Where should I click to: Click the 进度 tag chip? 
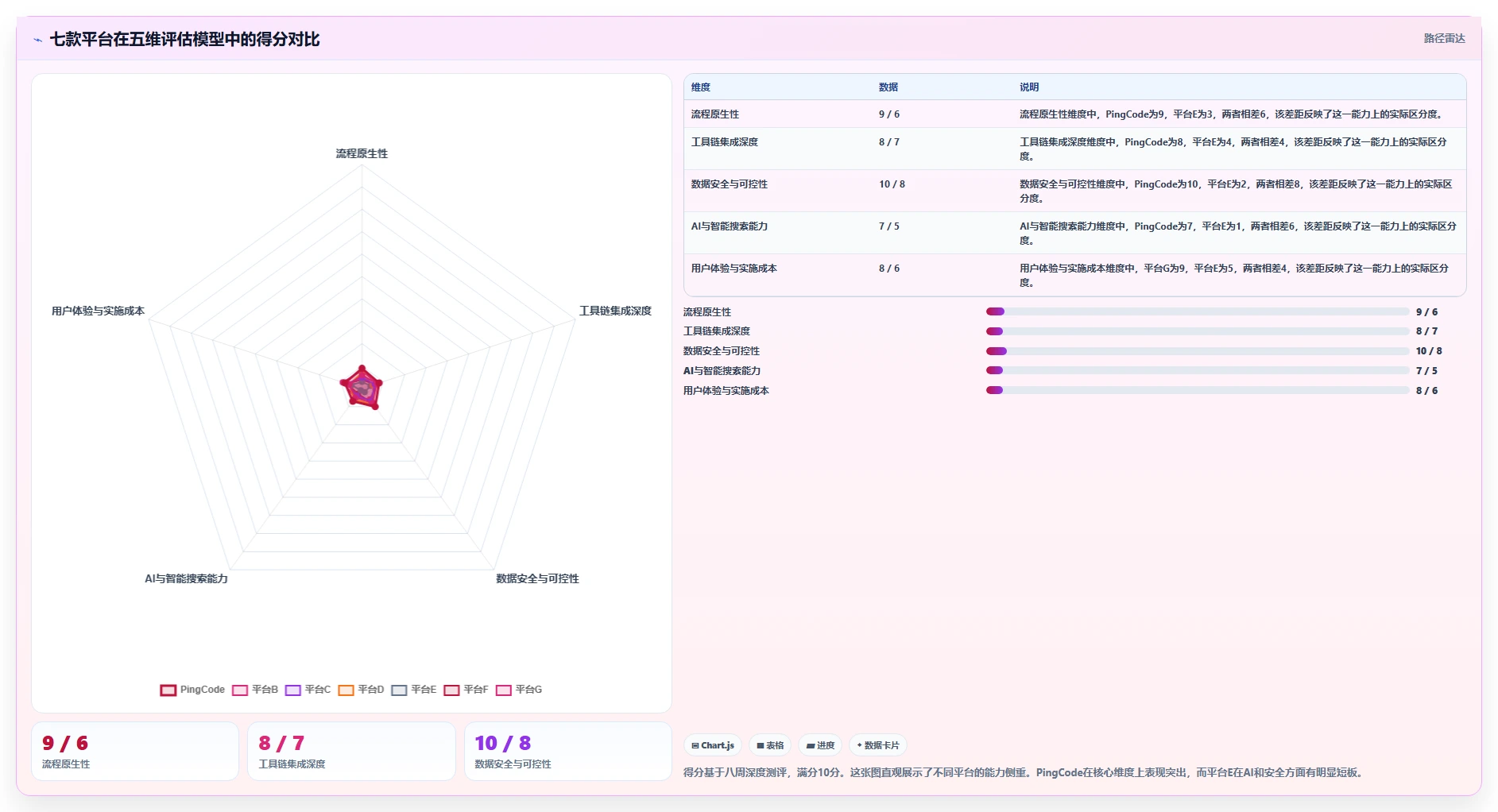point(820,745)
